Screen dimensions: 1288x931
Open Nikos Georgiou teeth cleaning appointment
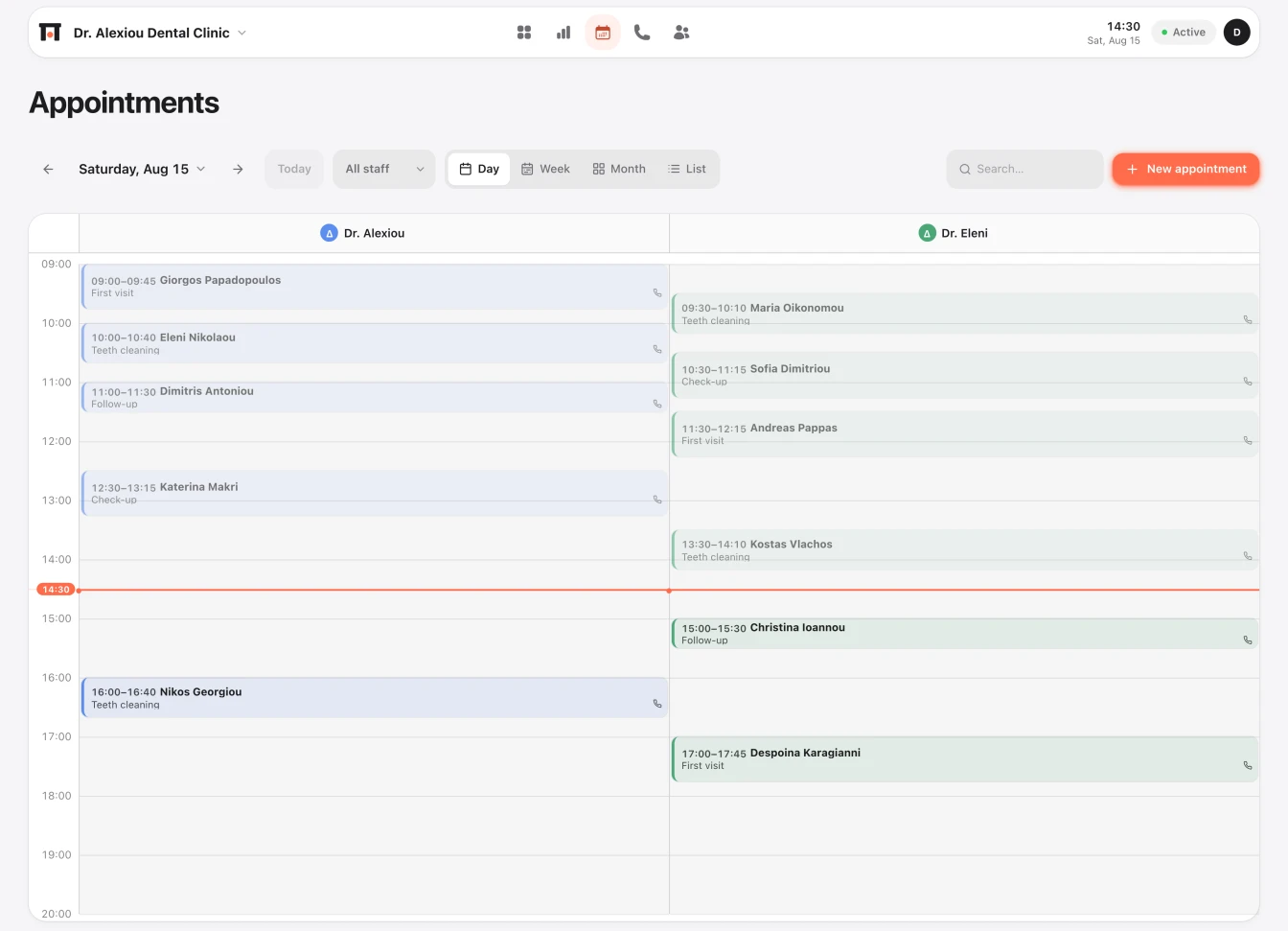[x=375, y=698]
